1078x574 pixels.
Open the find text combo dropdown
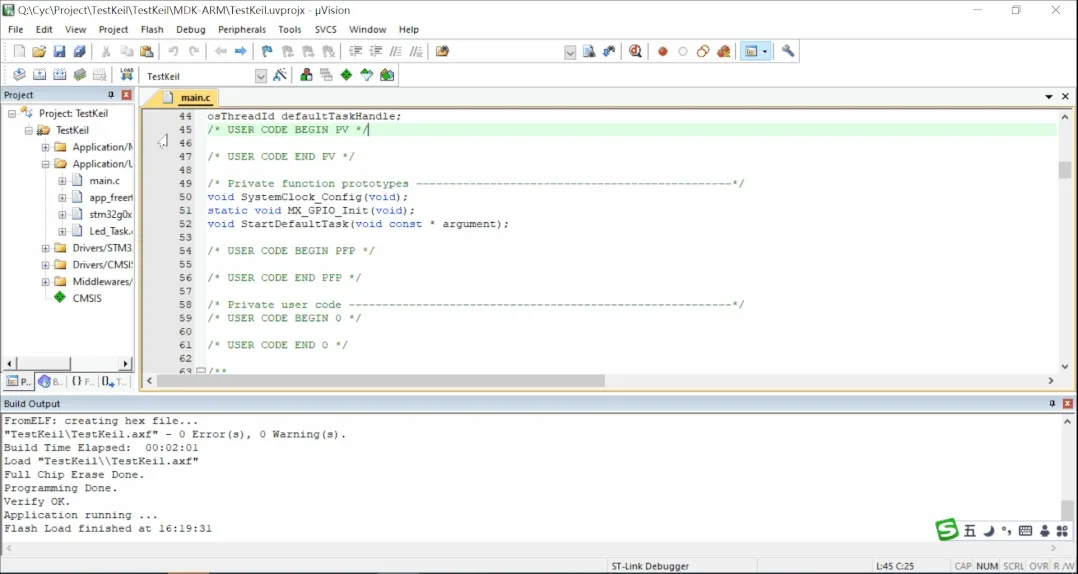point(570,52)
